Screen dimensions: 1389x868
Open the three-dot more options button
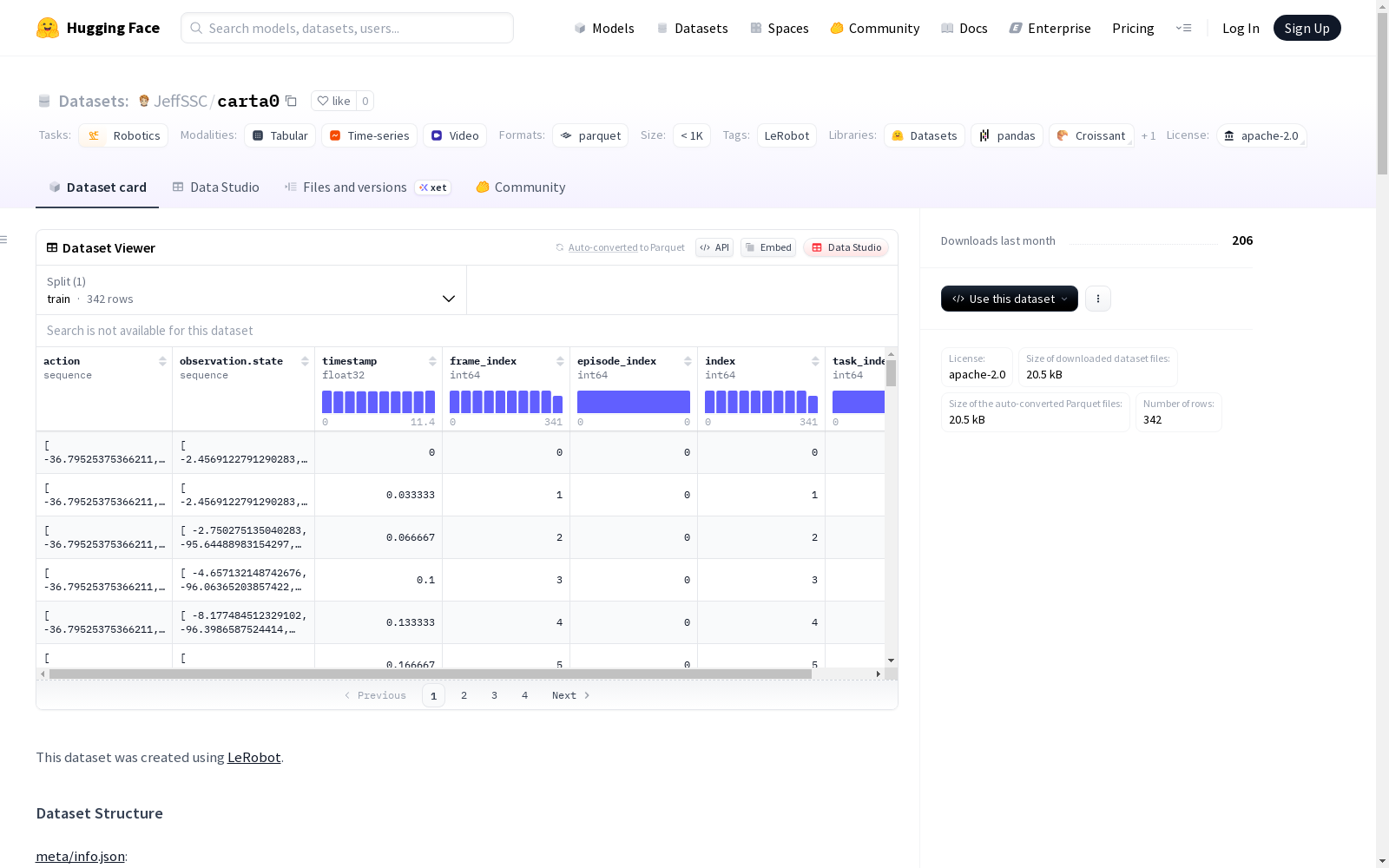coord(1098,299)
